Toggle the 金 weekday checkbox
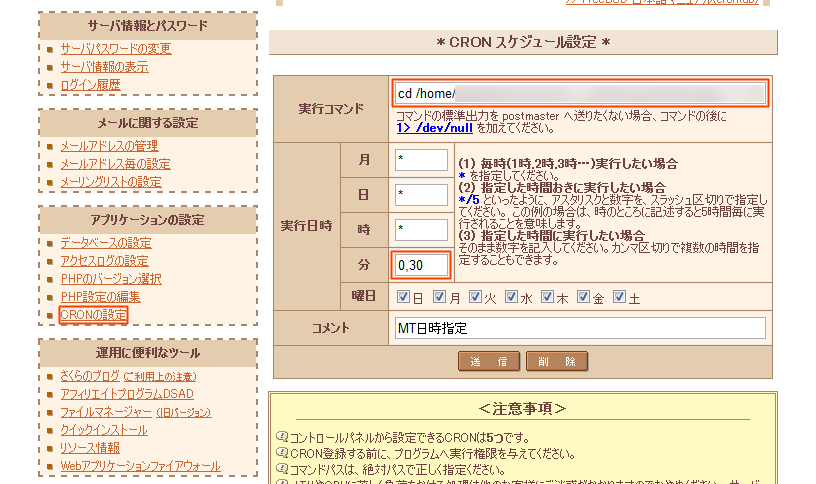Screen dimensions: 816x484 click(x=583, y=297)
